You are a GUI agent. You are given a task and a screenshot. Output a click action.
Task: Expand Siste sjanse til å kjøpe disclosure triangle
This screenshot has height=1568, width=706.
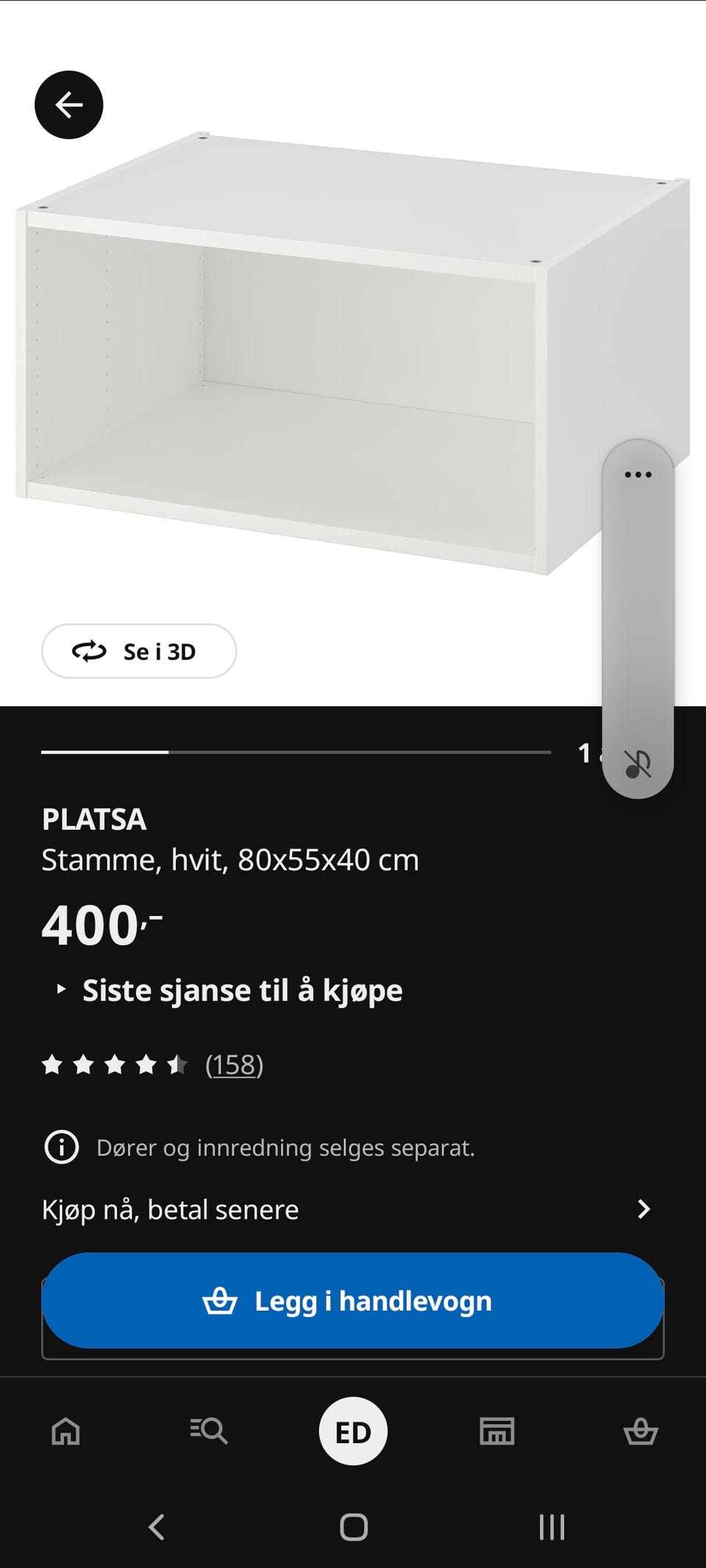coord(62,990)
